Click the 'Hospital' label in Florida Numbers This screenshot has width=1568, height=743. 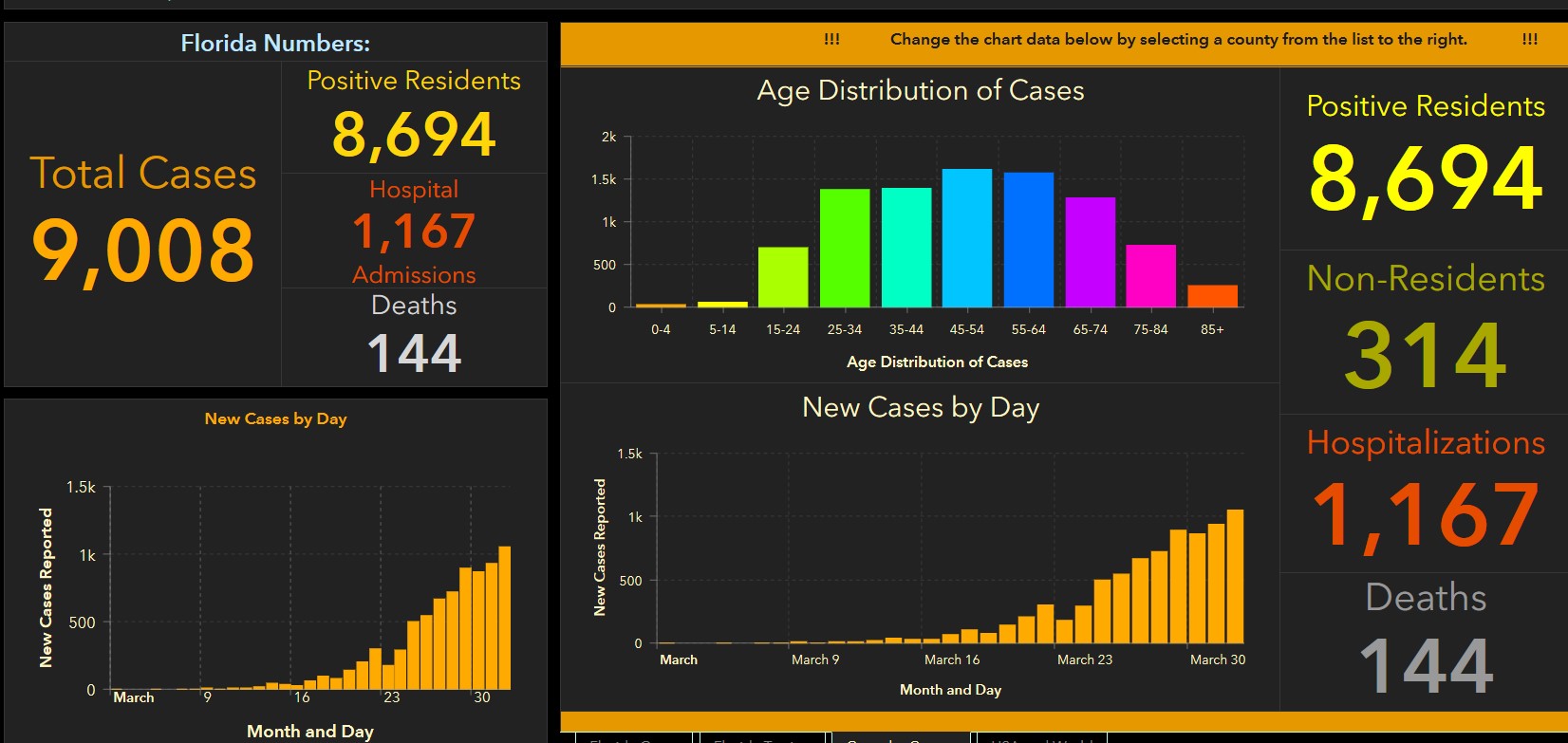pyautogui.click(x=414, y=190)
